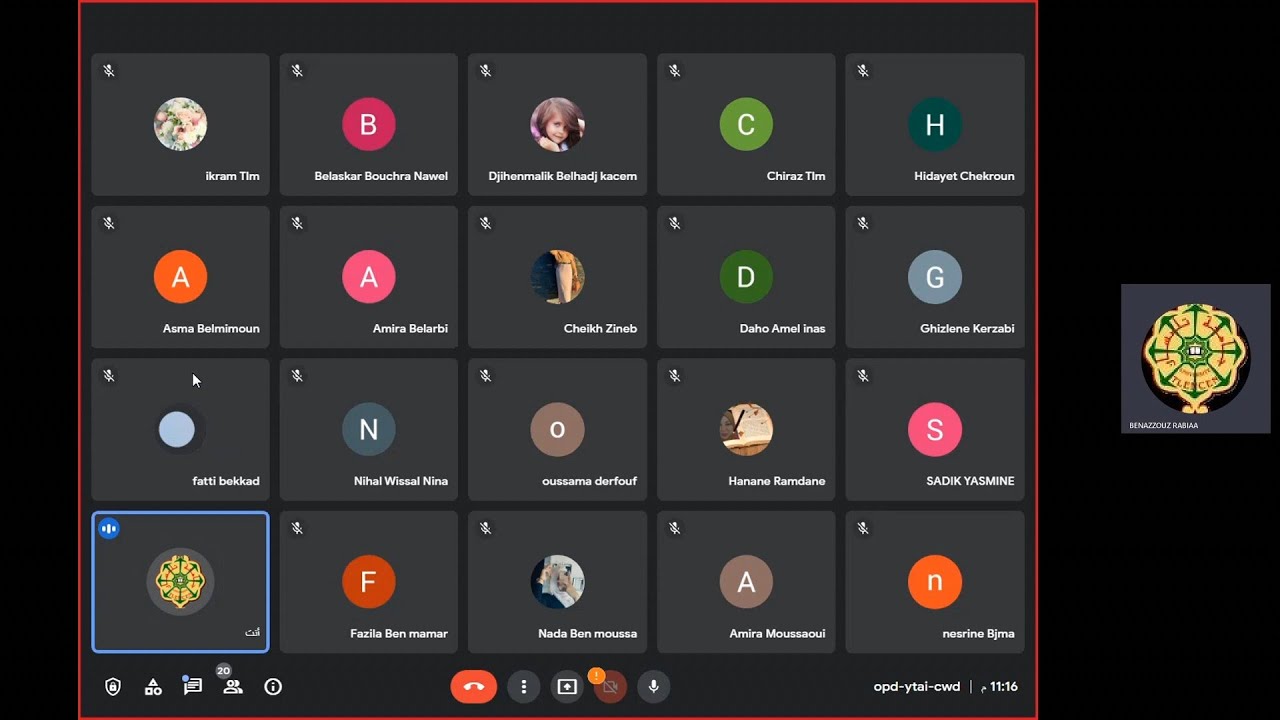Click the name label Amira Moussaoui

(777, 633)
